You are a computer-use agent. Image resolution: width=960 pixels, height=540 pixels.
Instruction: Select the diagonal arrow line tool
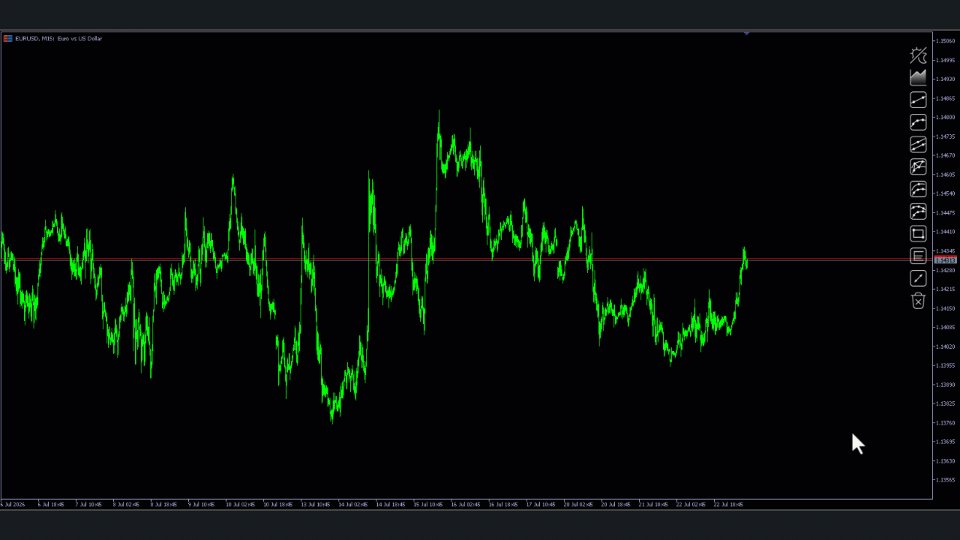918,279
